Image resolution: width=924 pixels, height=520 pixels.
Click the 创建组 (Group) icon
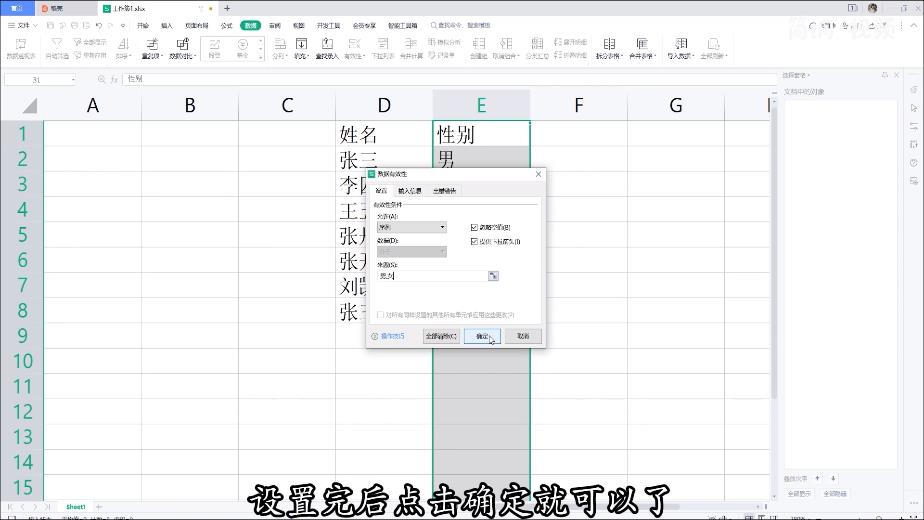pyautogui.click(x=478, y=45)
